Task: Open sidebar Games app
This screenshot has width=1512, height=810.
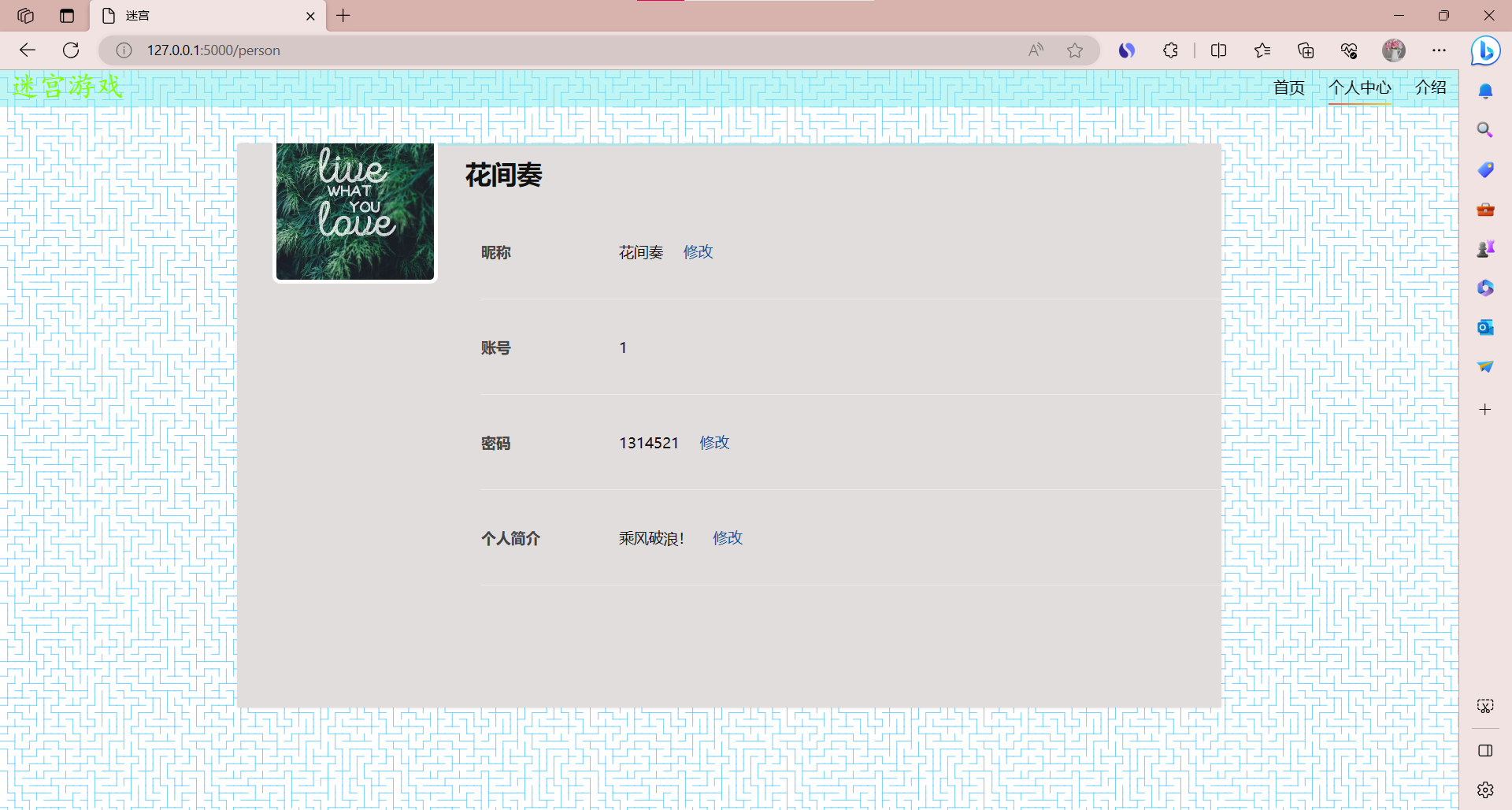Action: 1485,249
